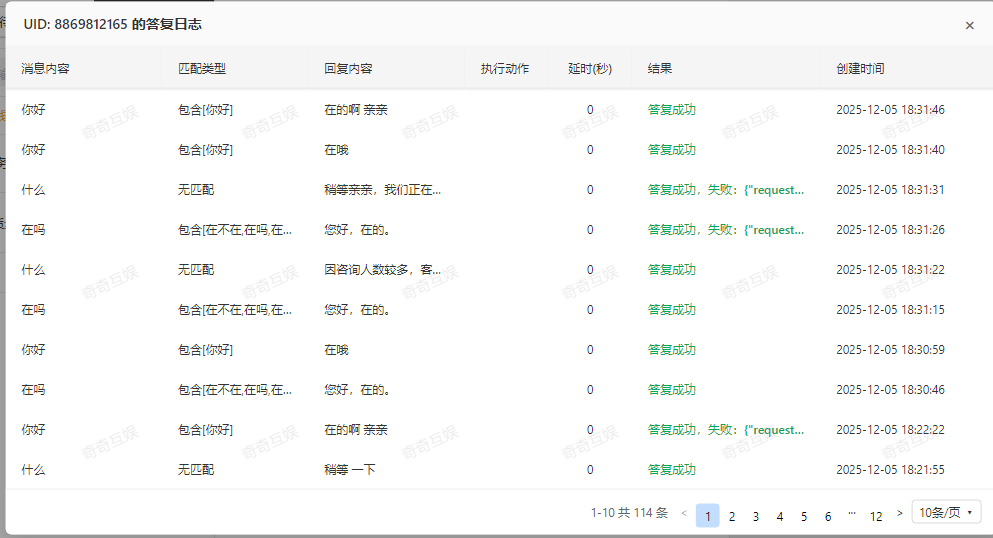Open the 10条/页 page size dropdown
This screenshot has height=538, width=993.
tap(946, 513)
